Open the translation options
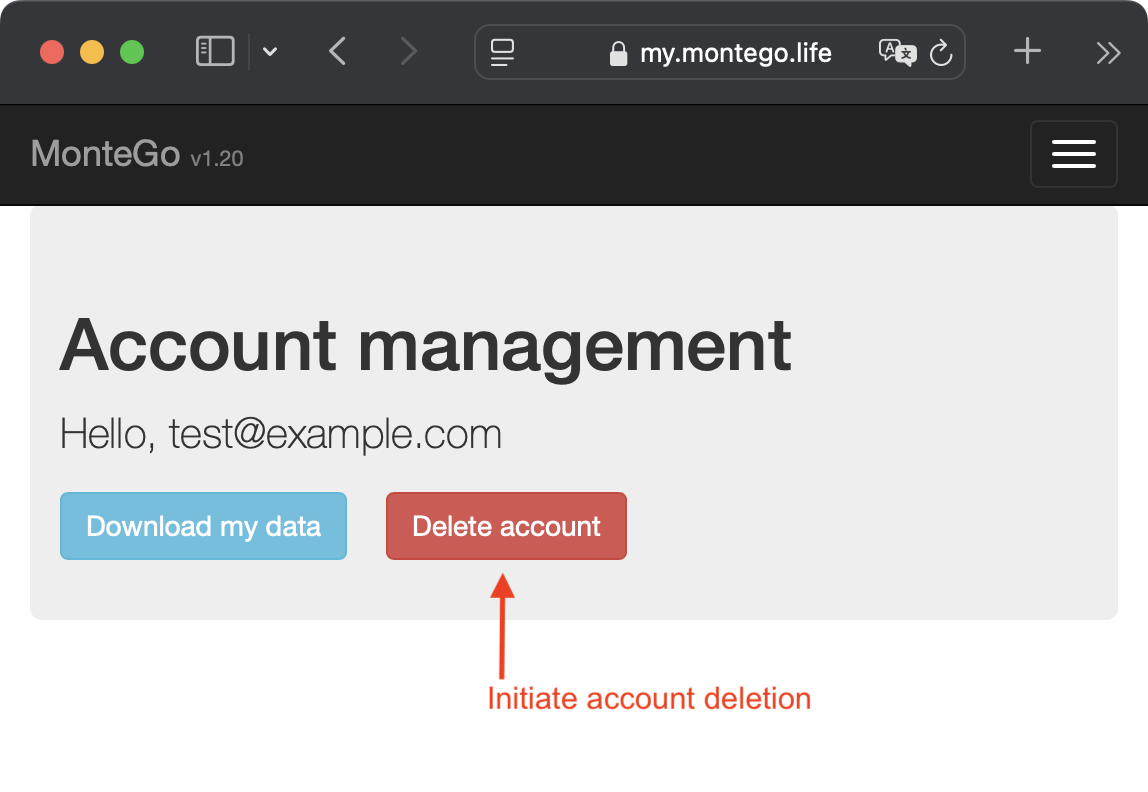 point(898,53)
